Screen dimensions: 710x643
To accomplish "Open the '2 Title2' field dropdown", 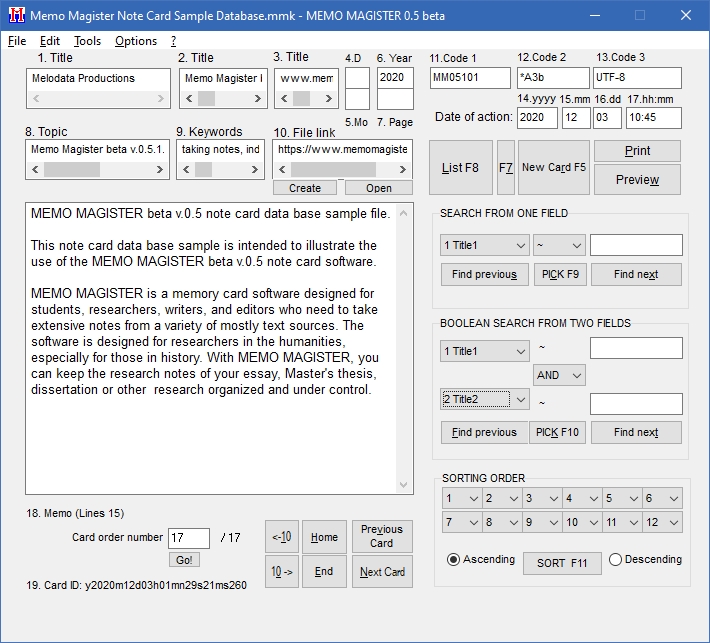I will click(x=485, y=399).
